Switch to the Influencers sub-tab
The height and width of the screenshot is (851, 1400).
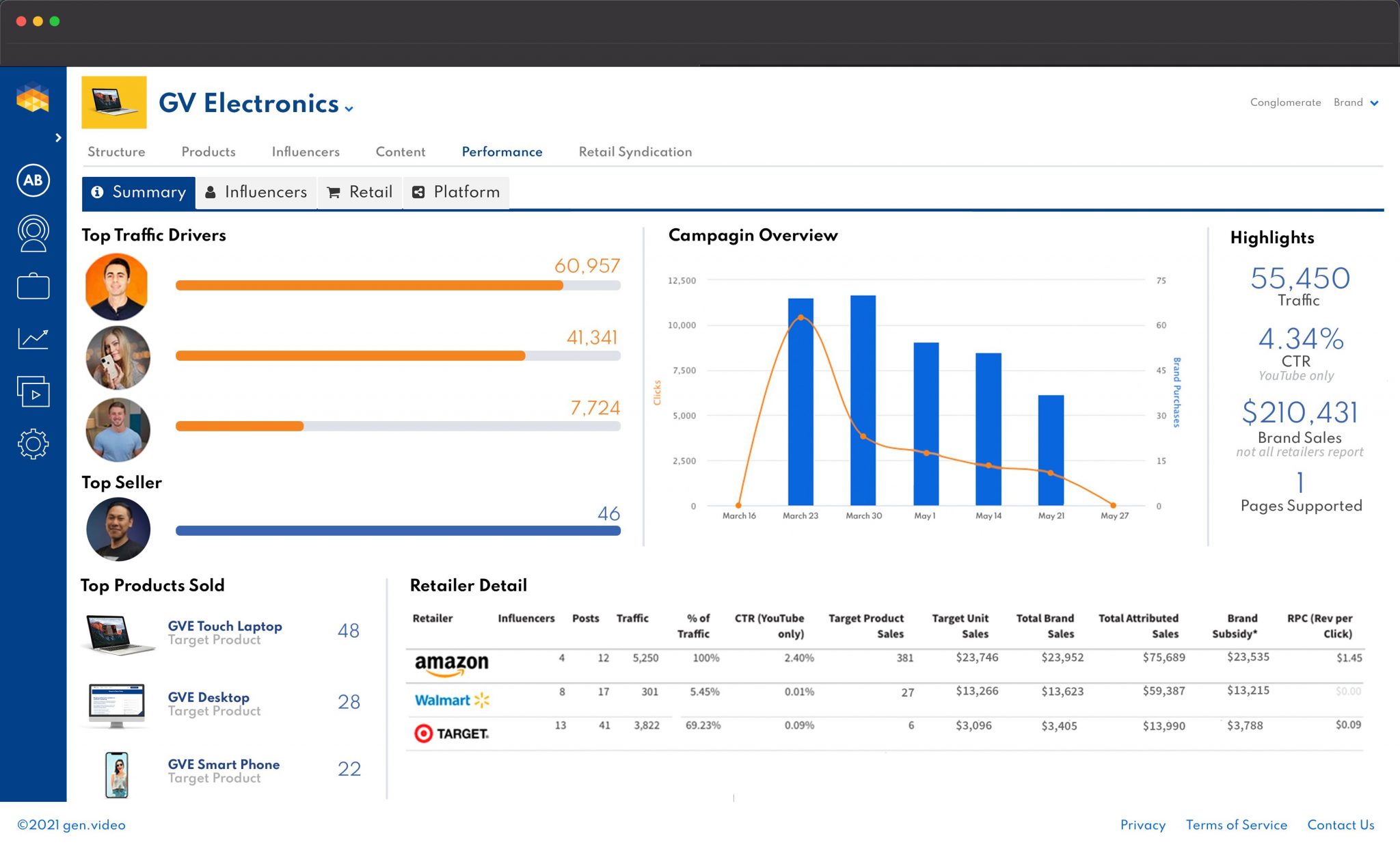tap(256, 192)
